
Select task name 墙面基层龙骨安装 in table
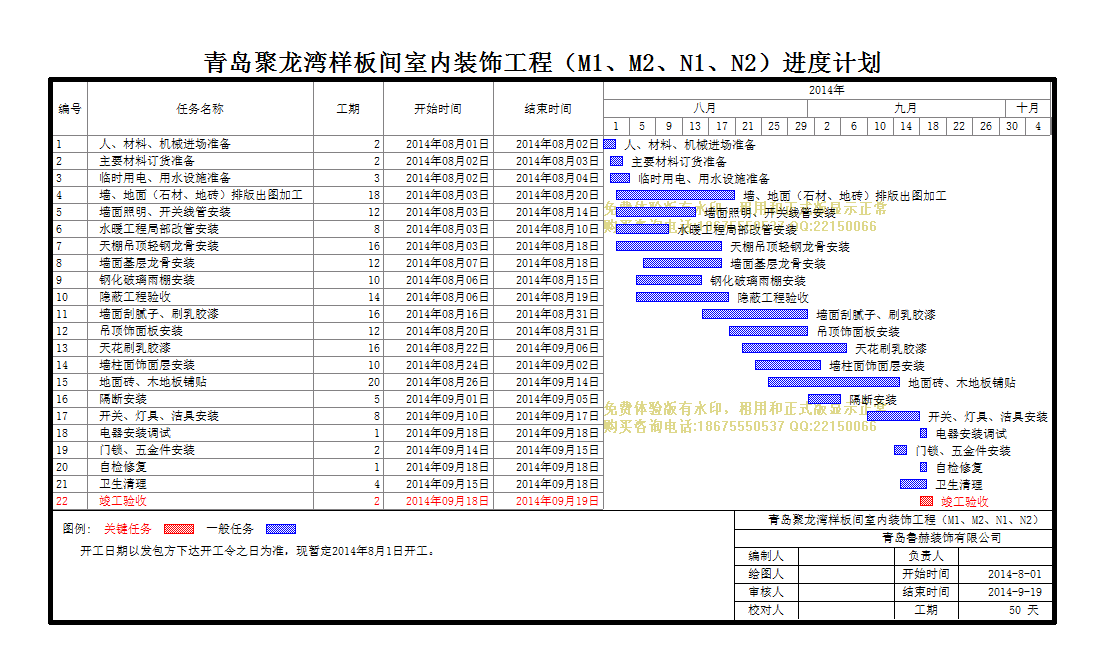tap(147, 263)
